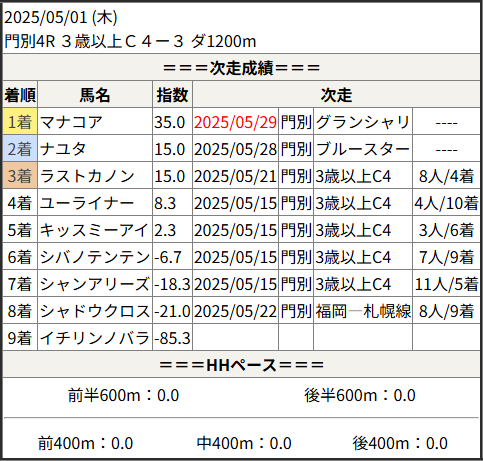
Task: Open ラストカノン horse entry
Action: click(87, 176)
